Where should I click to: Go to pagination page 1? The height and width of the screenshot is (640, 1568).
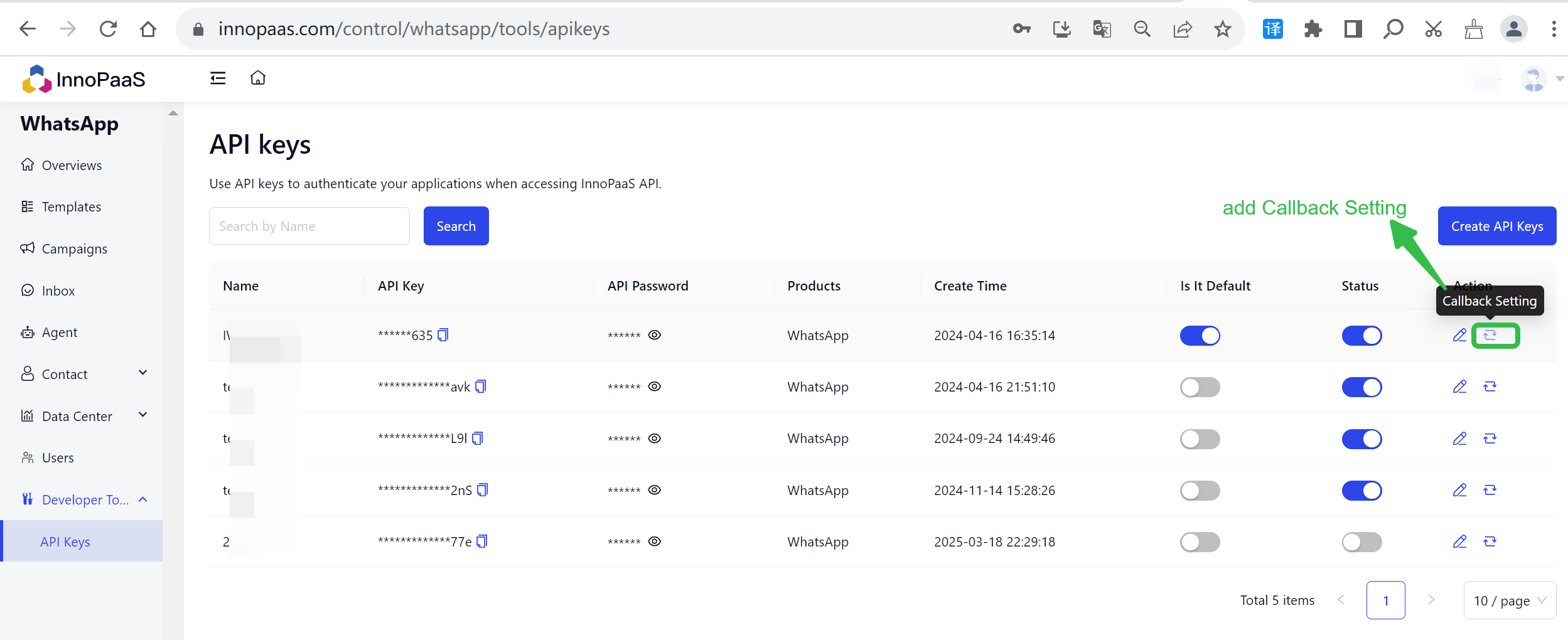point(1386,600)
